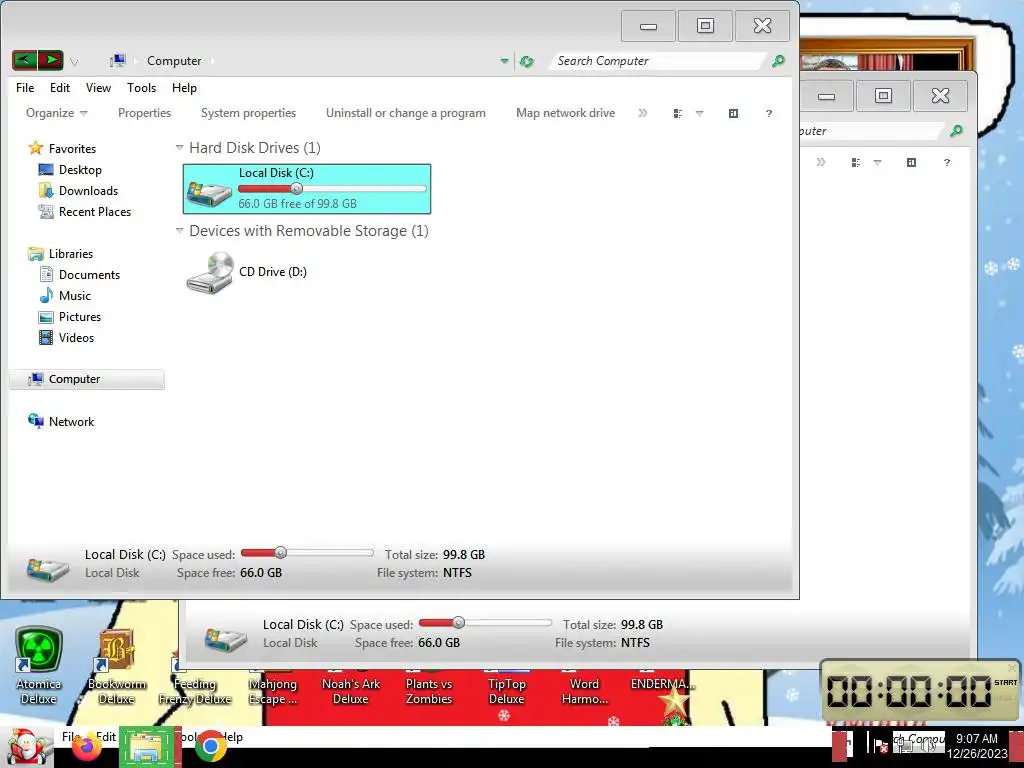Click the Firefox taskbar icon
1024x768 pixels.
tap(86, 747)
